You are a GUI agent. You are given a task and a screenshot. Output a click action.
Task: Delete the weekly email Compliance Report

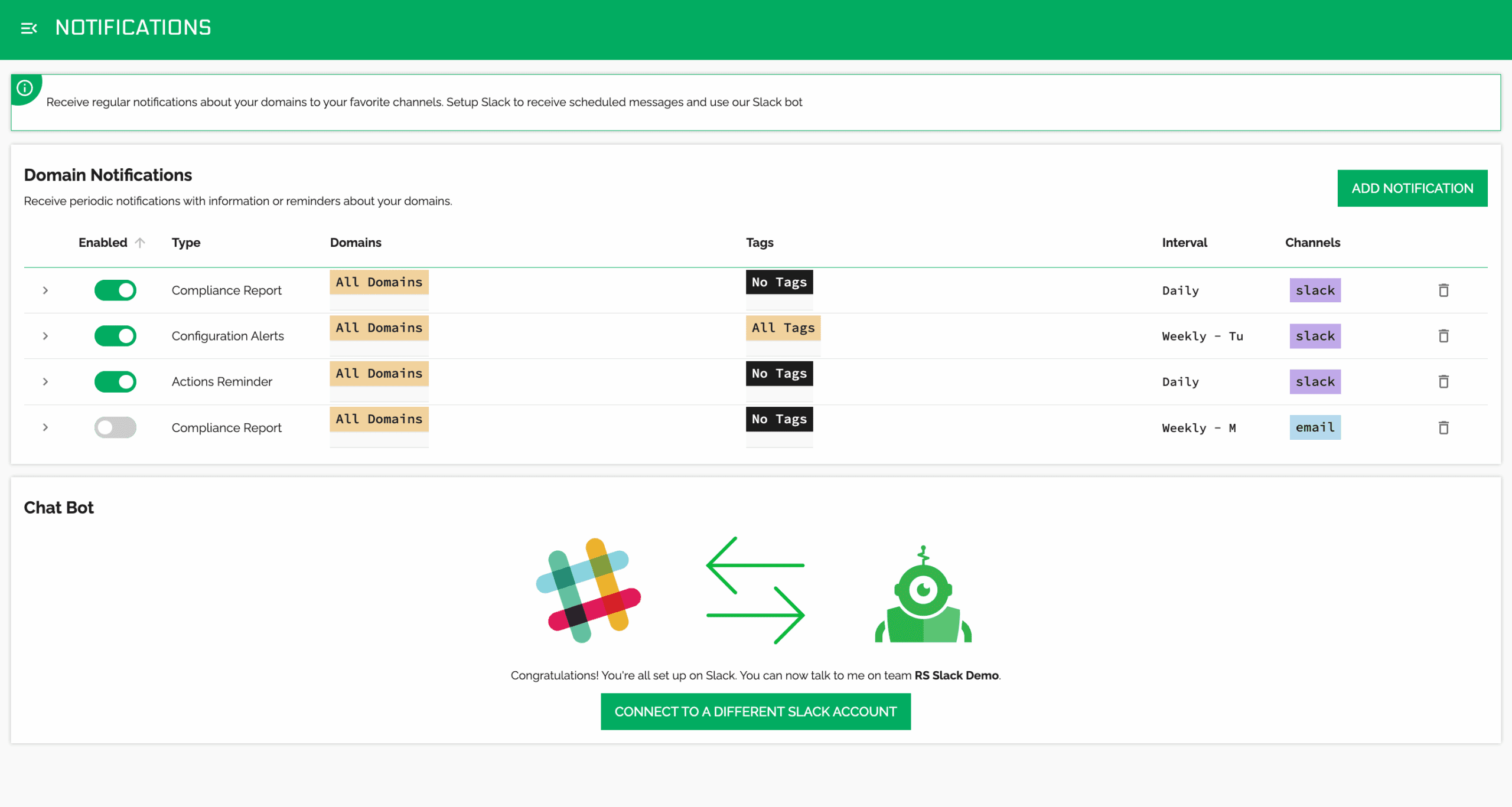1443,427
